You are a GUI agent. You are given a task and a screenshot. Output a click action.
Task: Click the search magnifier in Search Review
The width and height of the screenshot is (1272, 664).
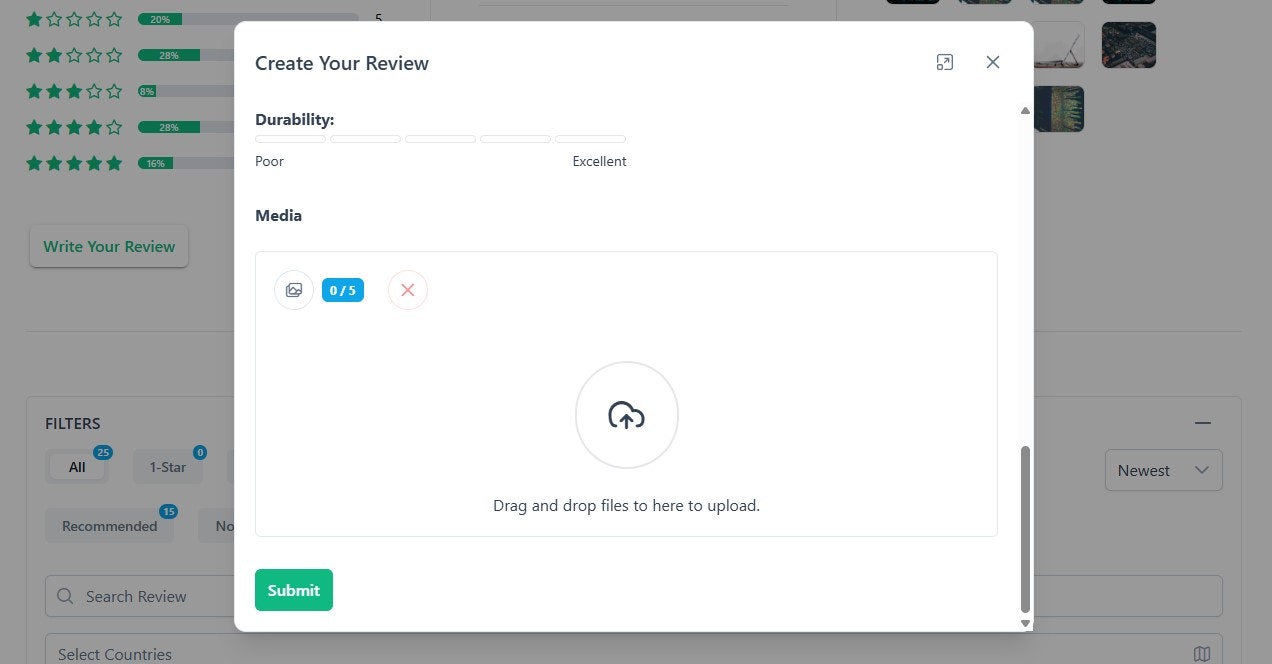pyautogui.click(x=65, y=595)
